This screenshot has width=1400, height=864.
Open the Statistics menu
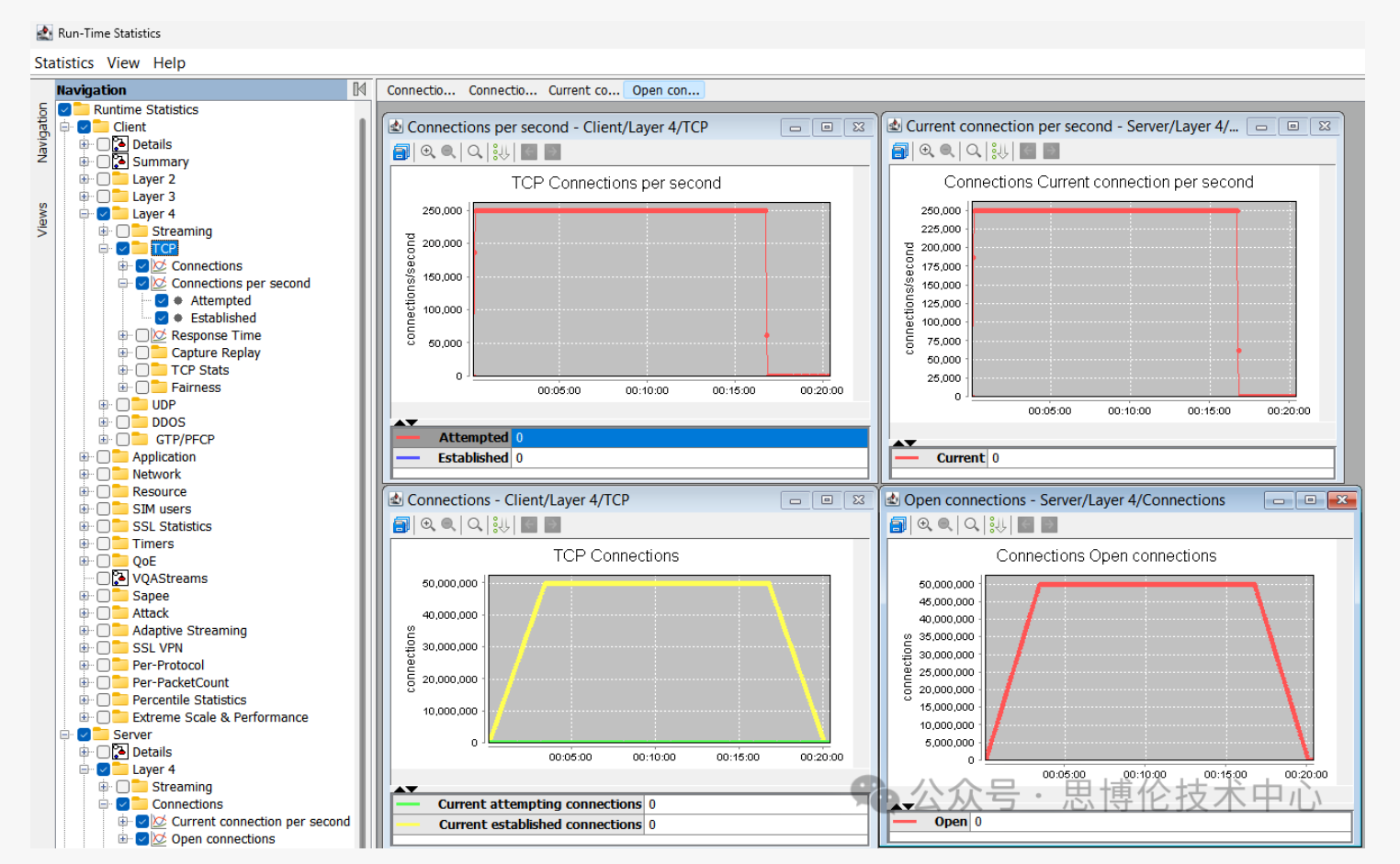[x=63, y=62]
